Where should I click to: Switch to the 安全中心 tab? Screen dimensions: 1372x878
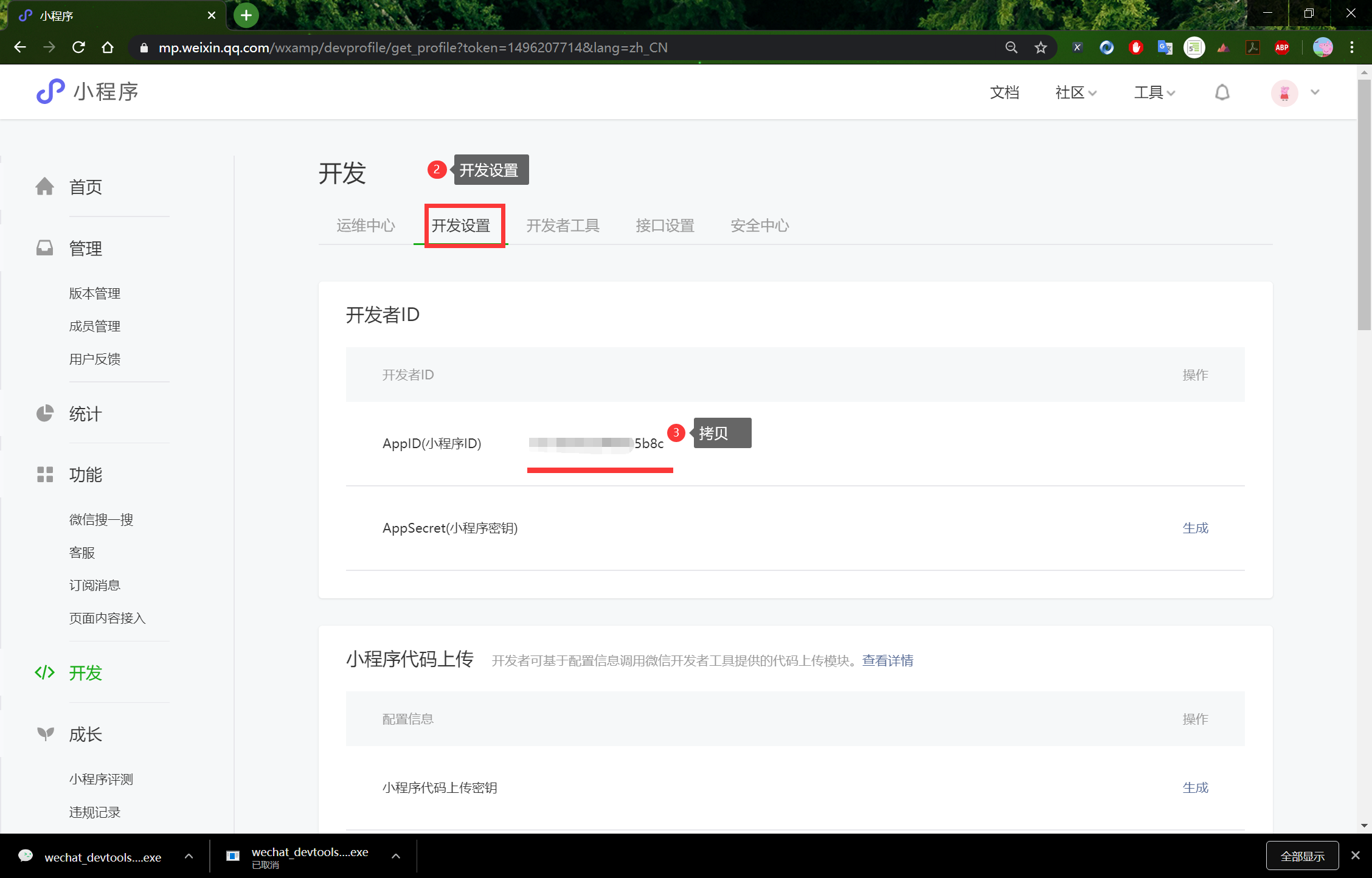760,226
